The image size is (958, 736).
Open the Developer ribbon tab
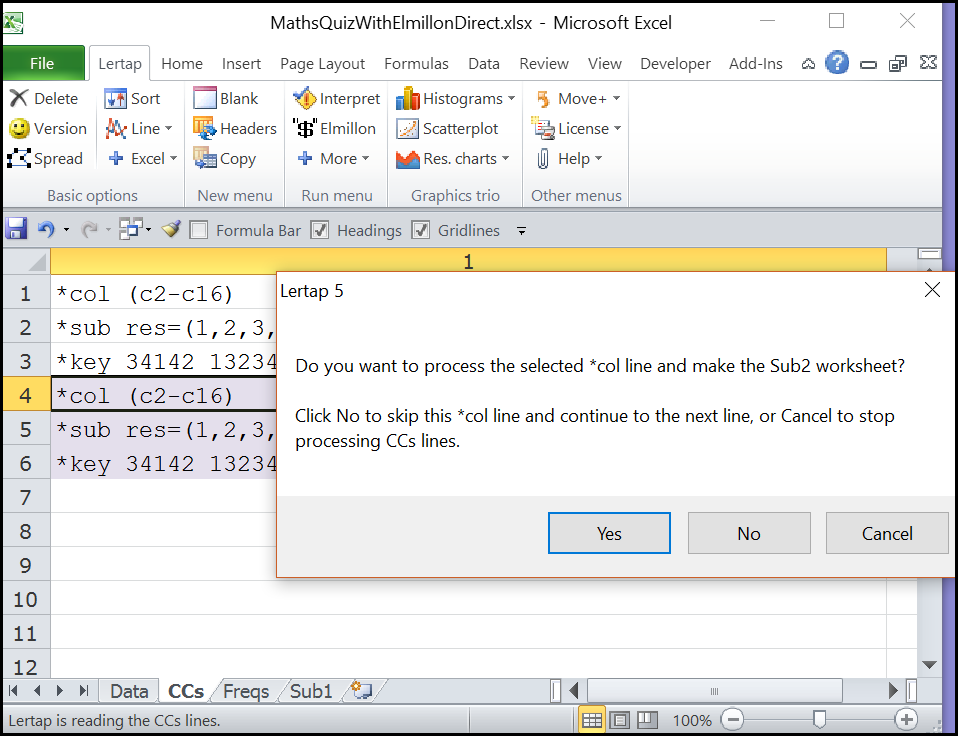coord(675,64)
